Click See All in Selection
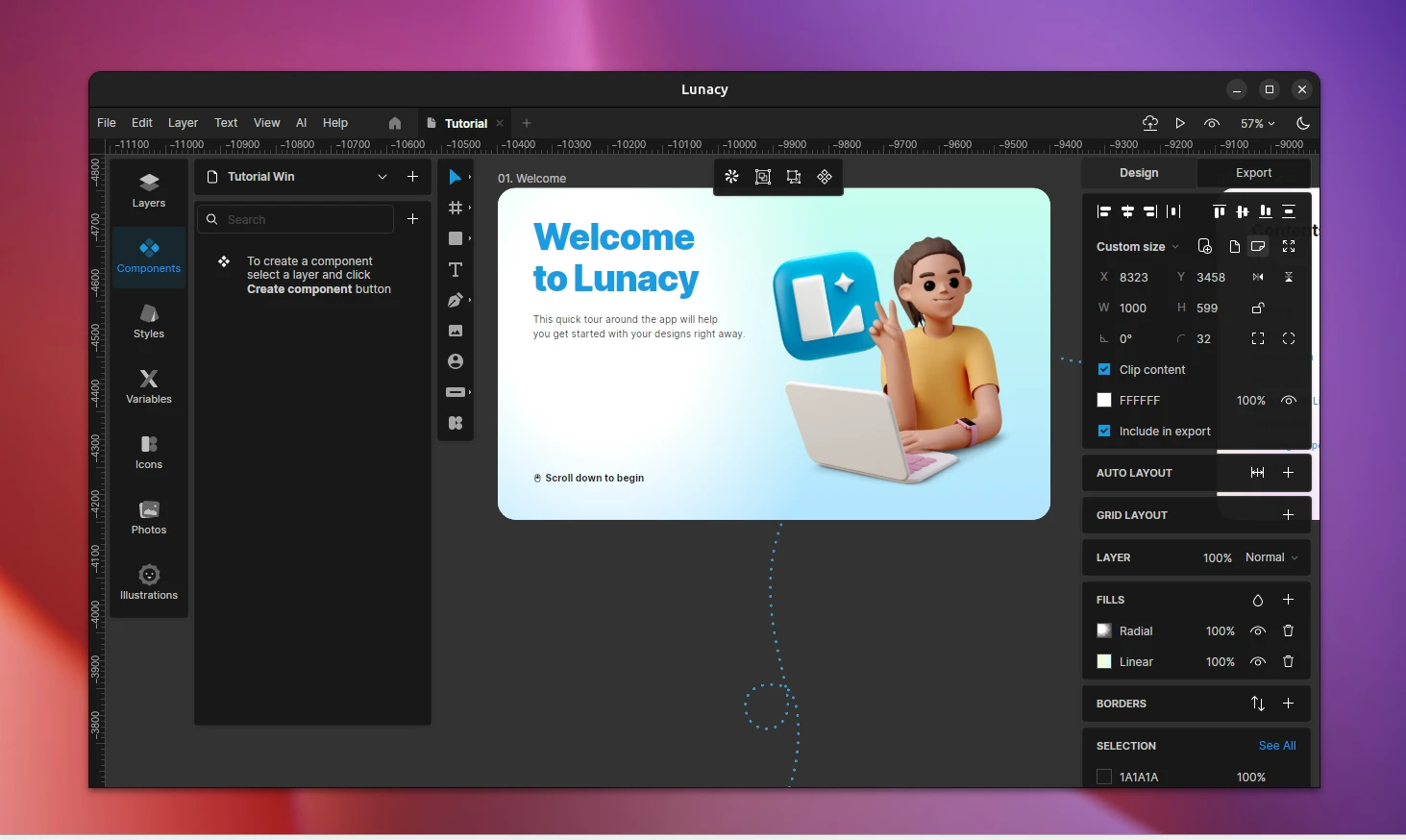Image resolution: width=1406 pixels, height=840 pixels. coord(1276,746)
